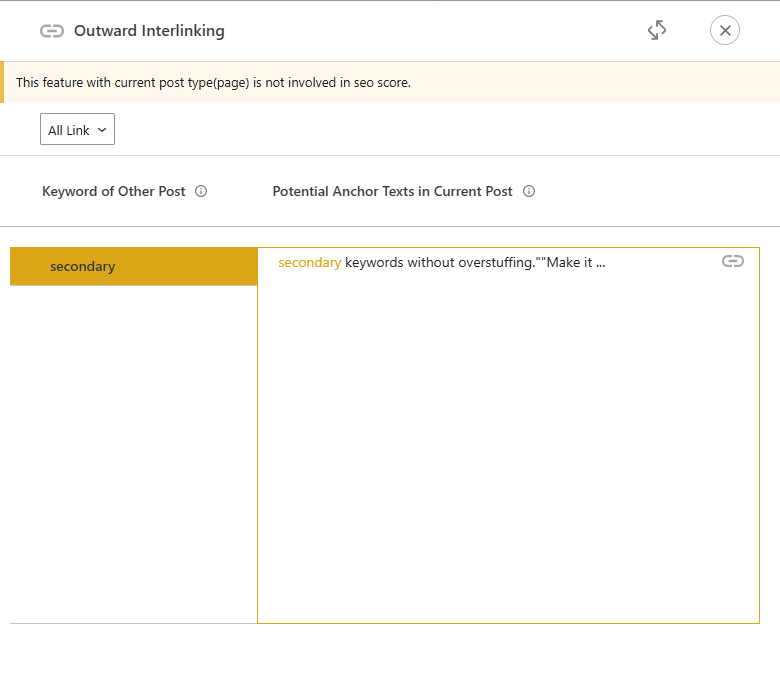The height and width of the screenshot is (676, 780).
Task: Select the 'secondary' keyword row
Action: tap(133, 266)
